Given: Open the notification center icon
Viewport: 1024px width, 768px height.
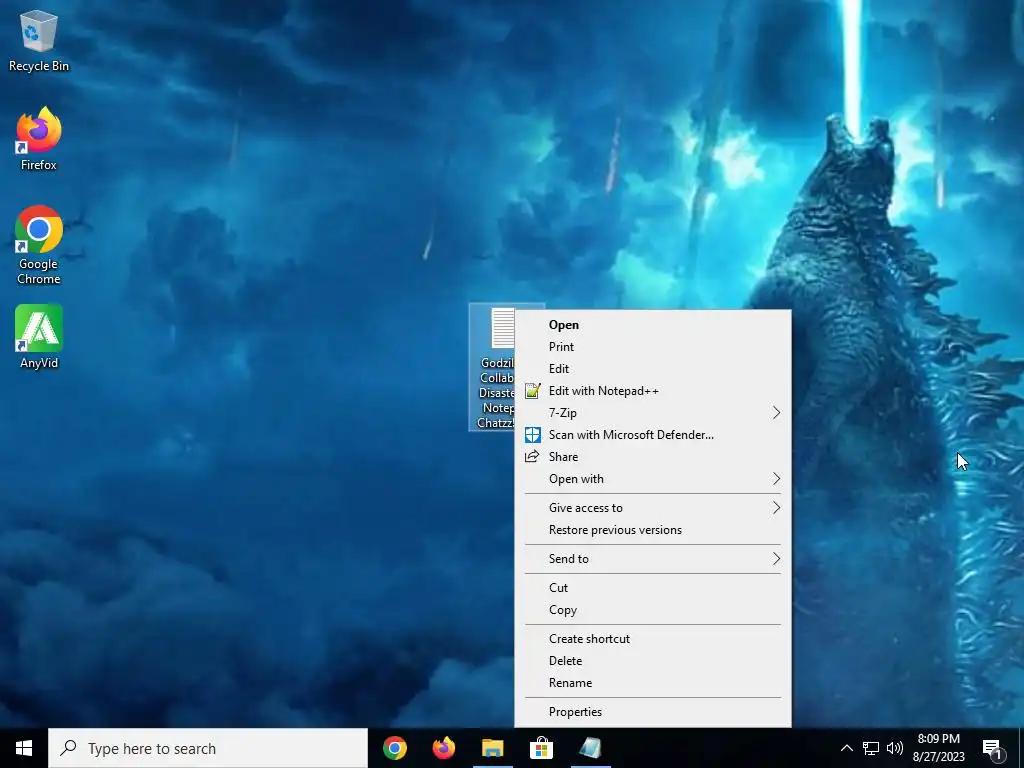Looking at the screenshot, I should (993, 748).
